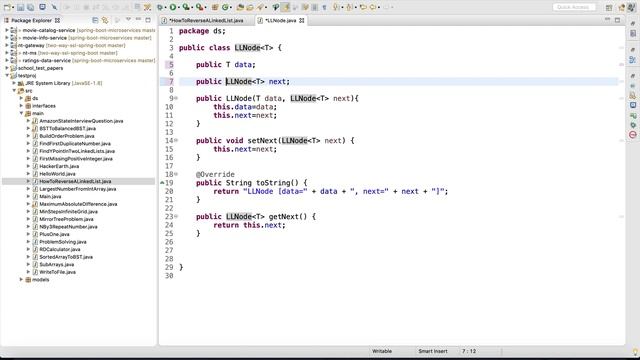Screen dimensions: 640x360
Task: Select BSTToBalancedBST.java in the tree
Action: [x=67, y=128]
